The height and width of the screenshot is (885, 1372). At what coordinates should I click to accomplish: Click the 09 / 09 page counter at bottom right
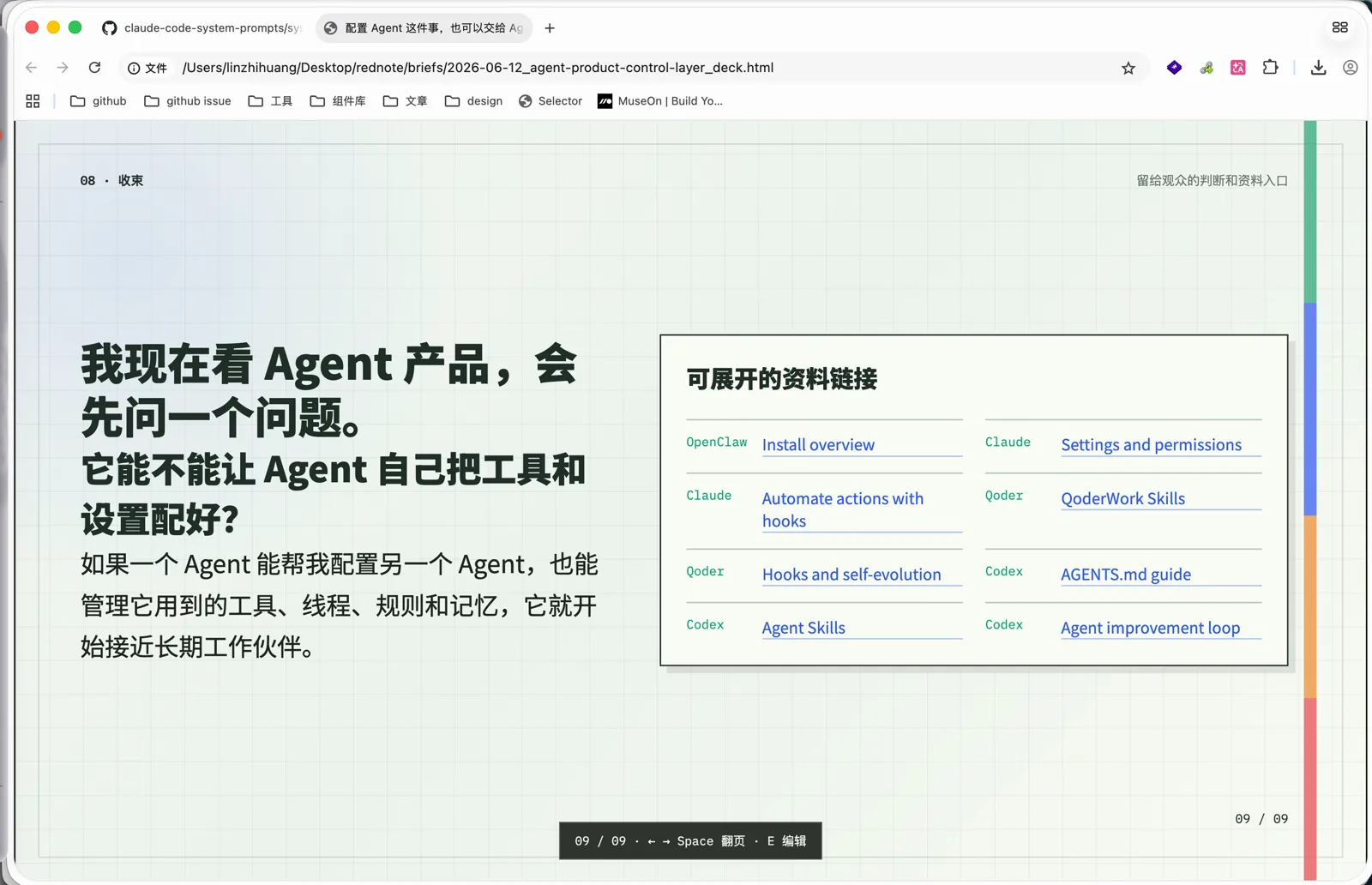click(x=1261, y=819)
